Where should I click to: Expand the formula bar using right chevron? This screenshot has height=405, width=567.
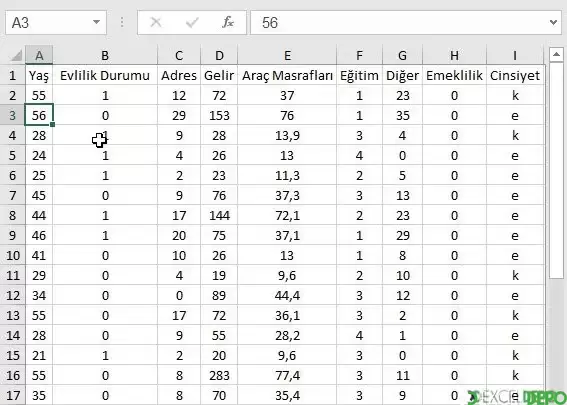click(x=553, y=22)
